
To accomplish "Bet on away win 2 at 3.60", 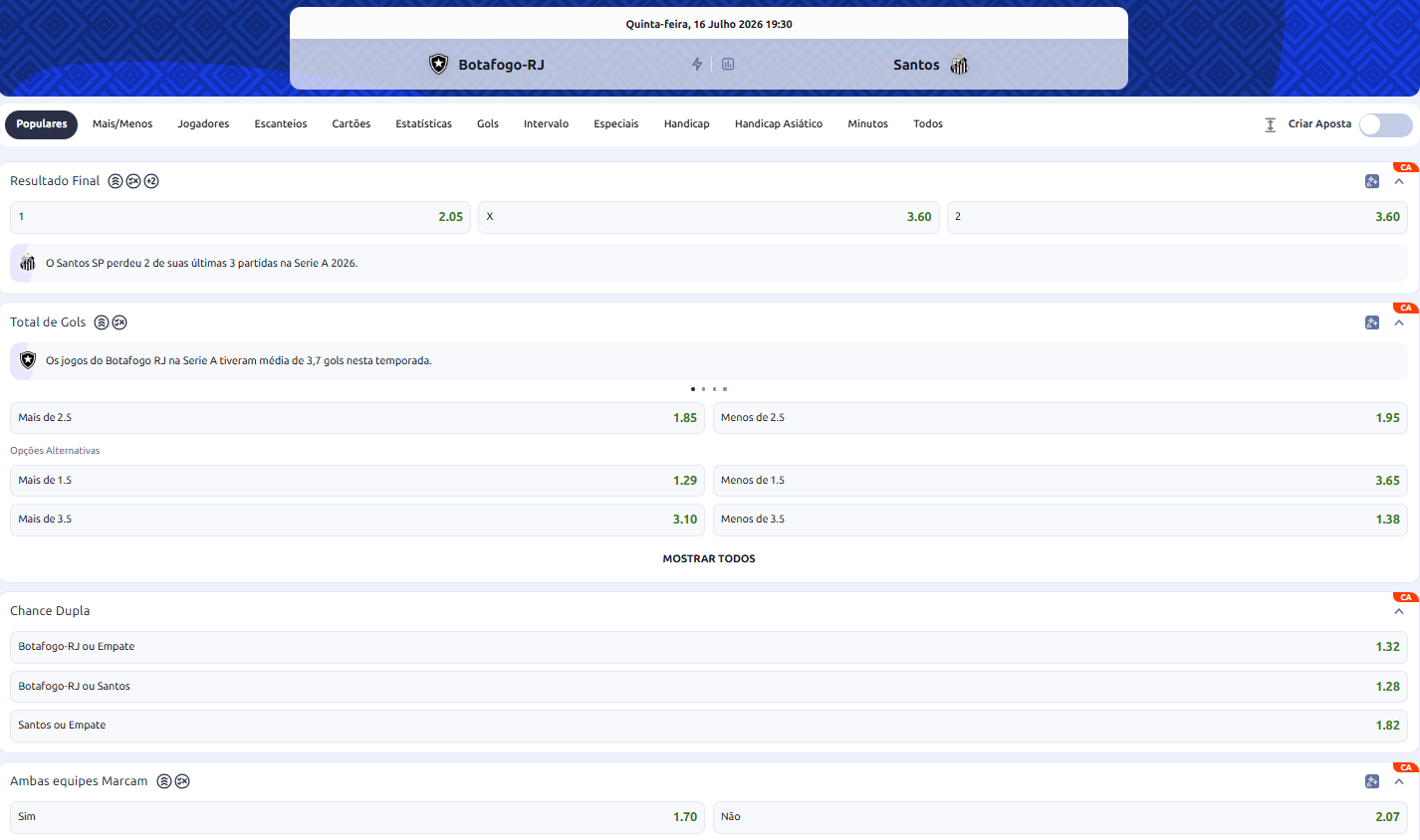I will (1177, 217).
